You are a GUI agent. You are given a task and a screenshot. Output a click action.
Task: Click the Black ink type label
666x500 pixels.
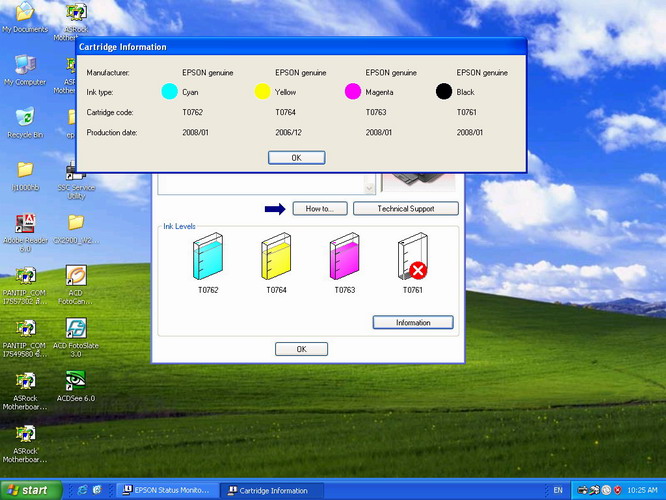click(466, 92)
